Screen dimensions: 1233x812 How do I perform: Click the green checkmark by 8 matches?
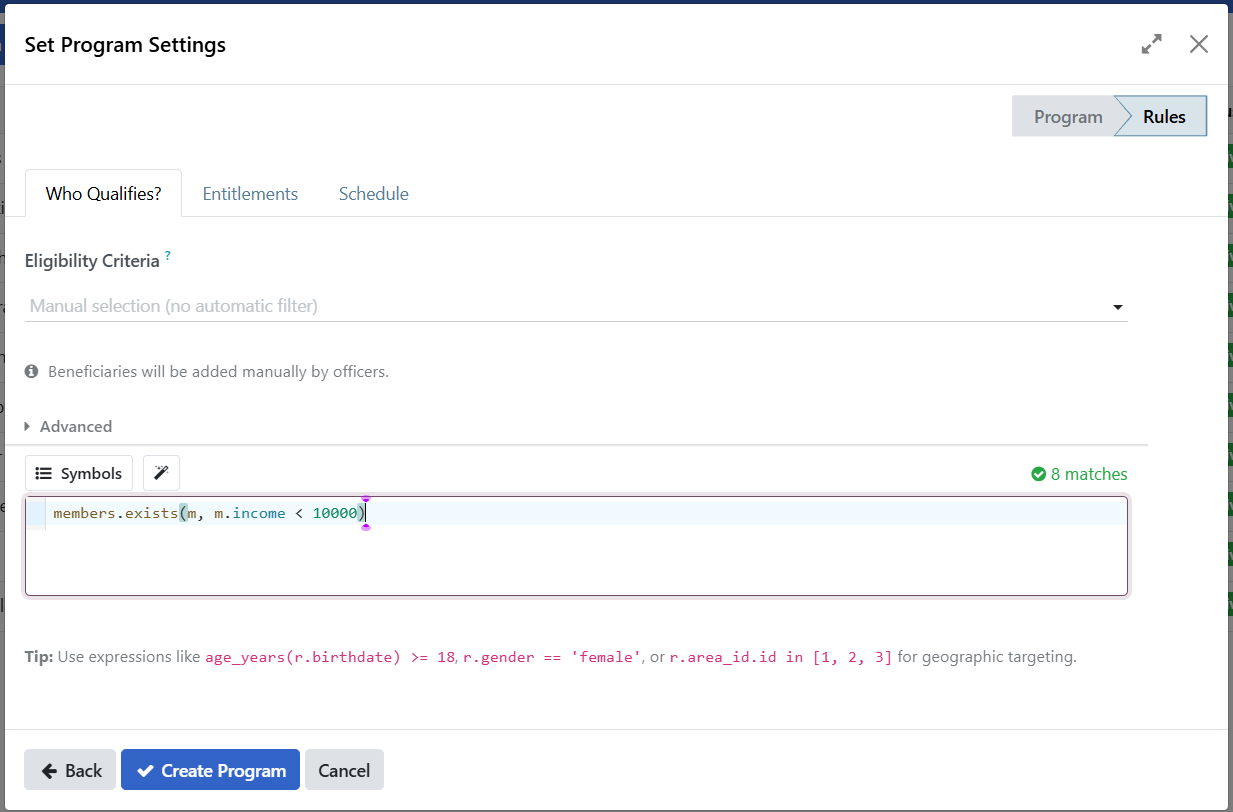[x=1038, y=474]
